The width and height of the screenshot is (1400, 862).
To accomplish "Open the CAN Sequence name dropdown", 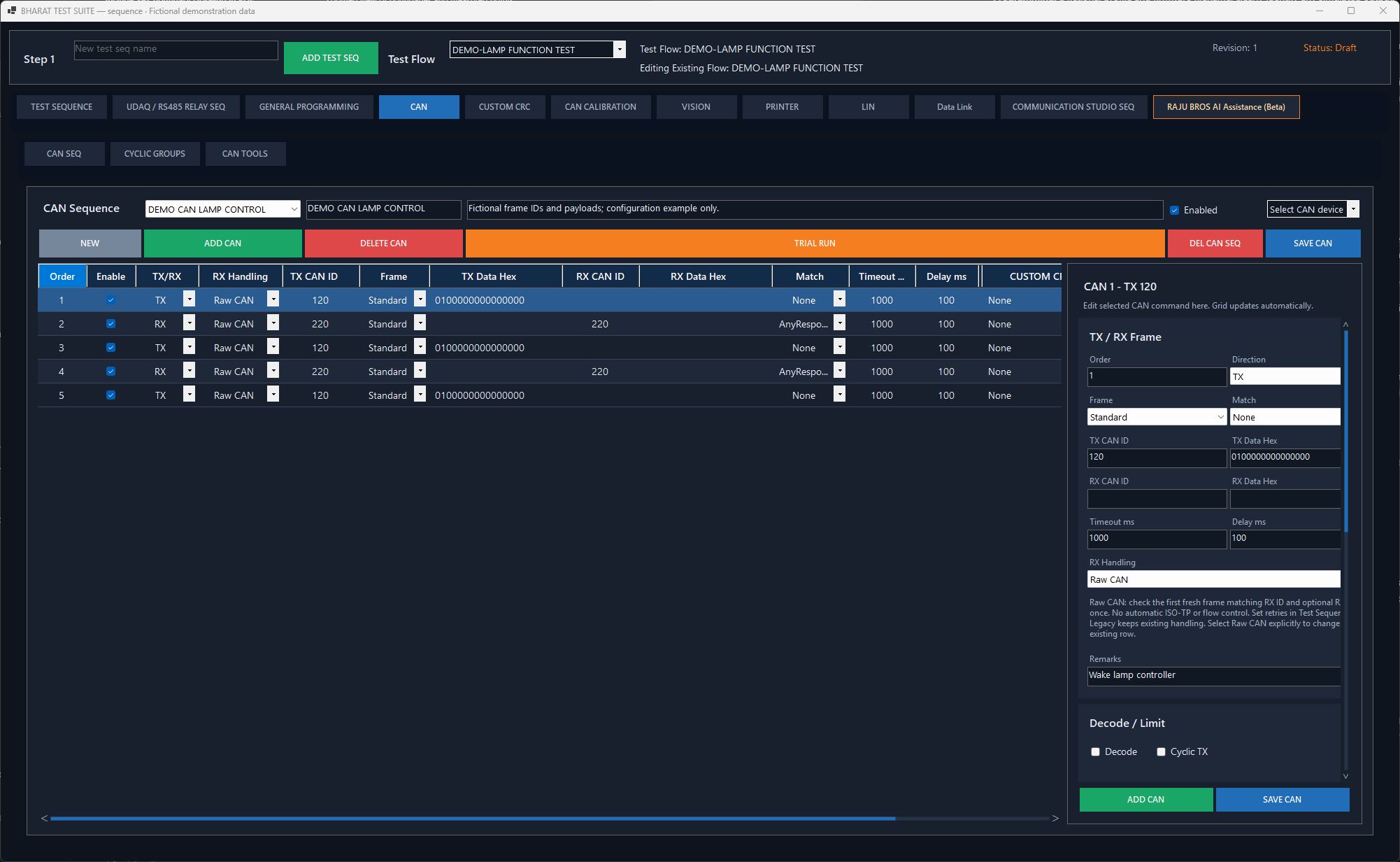I will click(294, 209).
